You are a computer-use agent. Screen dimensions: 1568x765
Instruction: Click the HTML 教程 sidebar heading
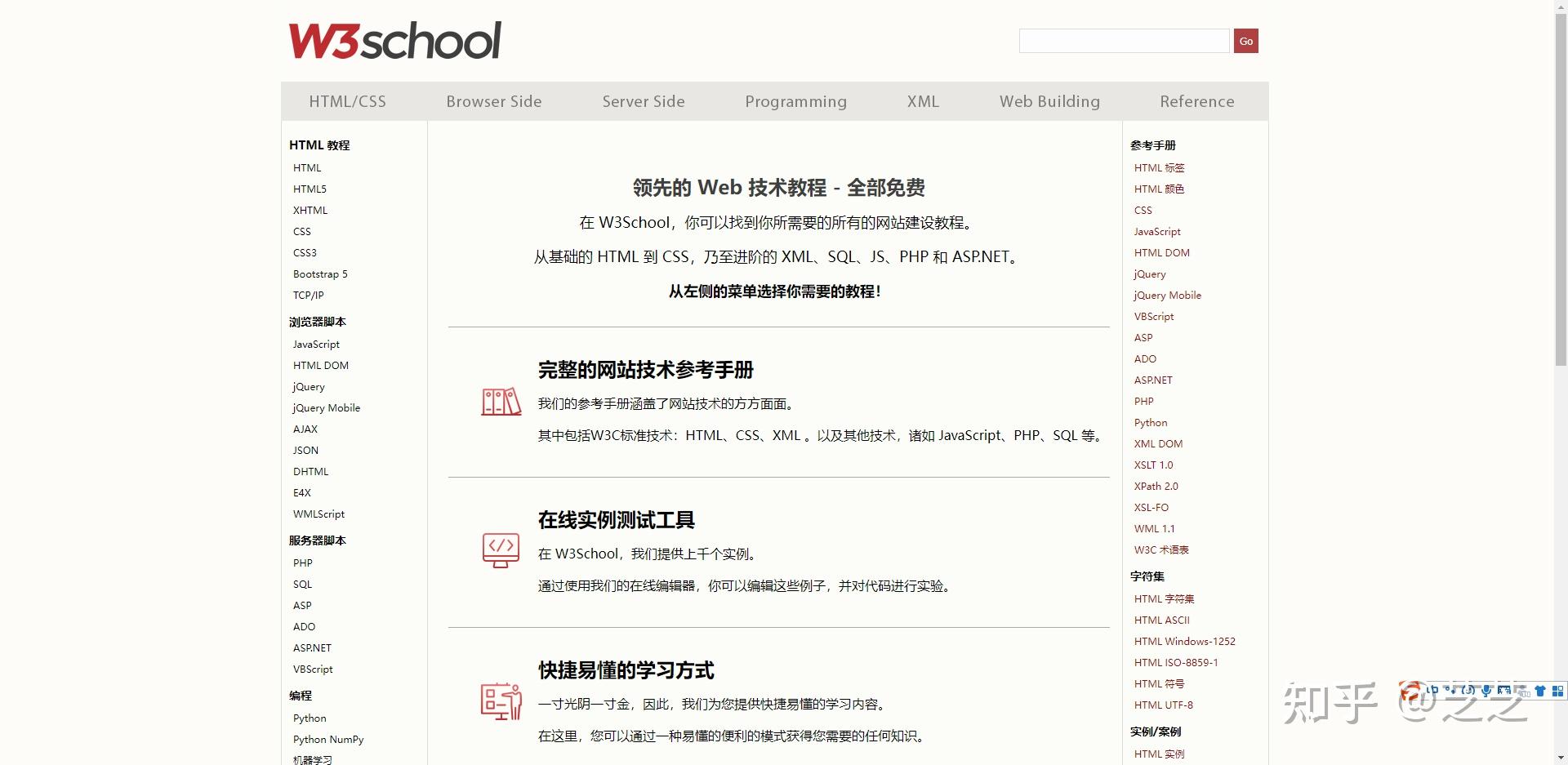pos(319,145)
